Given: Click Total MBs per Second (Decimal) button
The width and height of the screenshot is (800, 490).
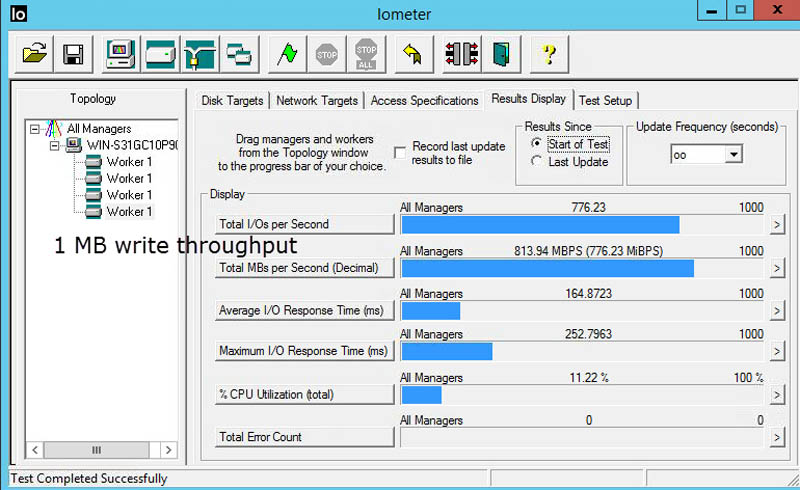Looking at the screenshot, I should point(305,268).
